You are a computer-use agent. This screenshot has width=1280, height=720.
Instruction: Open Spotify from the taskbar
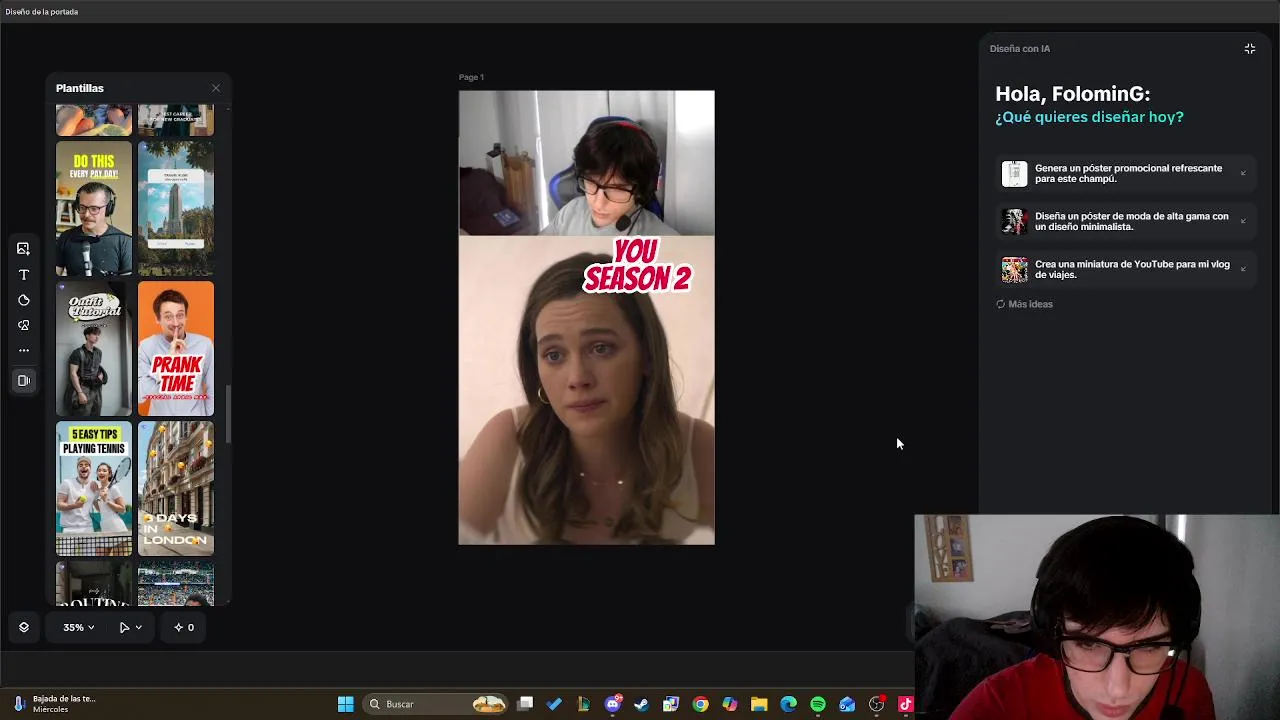point(818,704)
